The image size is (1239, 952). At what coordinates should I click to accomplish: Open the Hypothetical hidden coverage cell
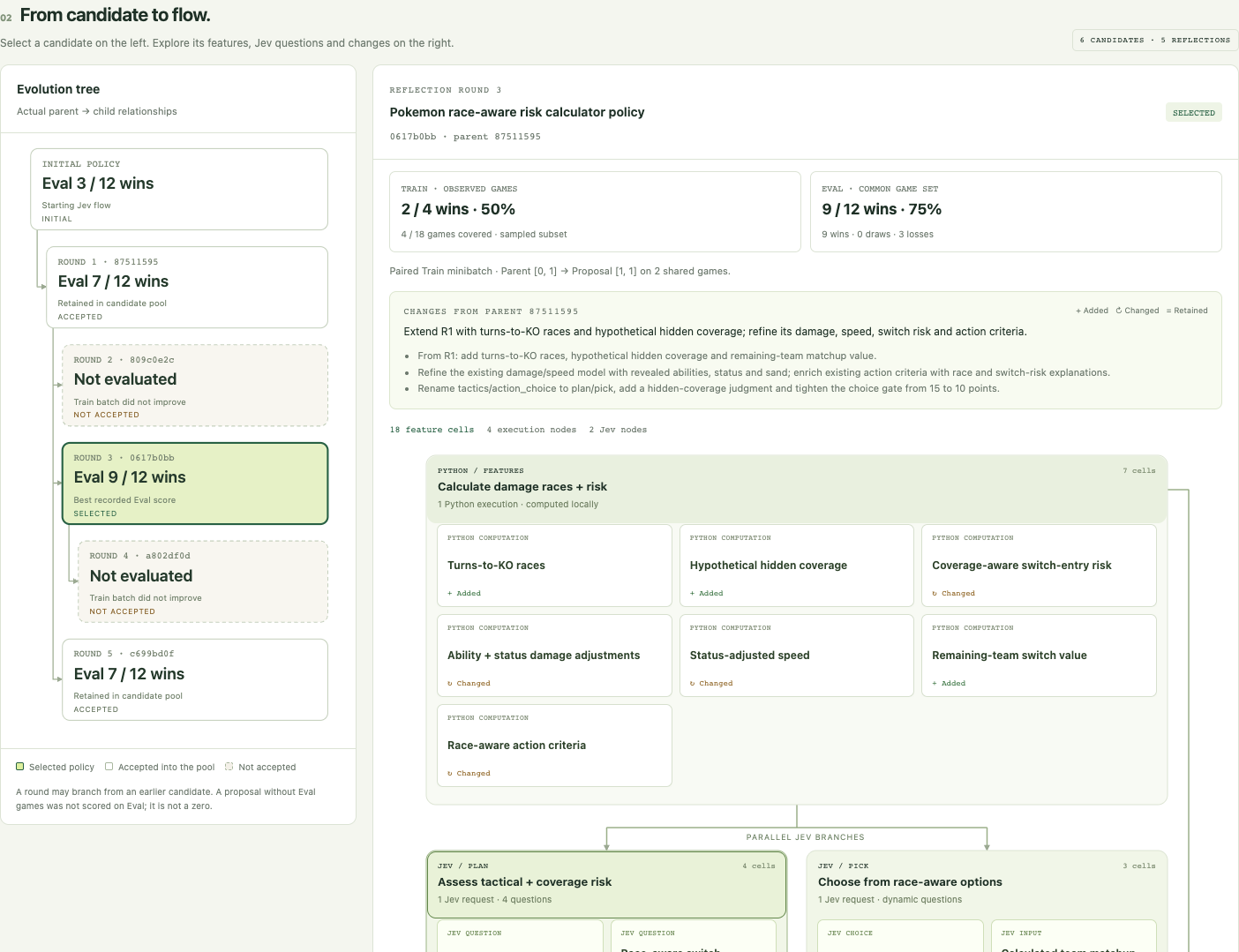coord(797,566)
